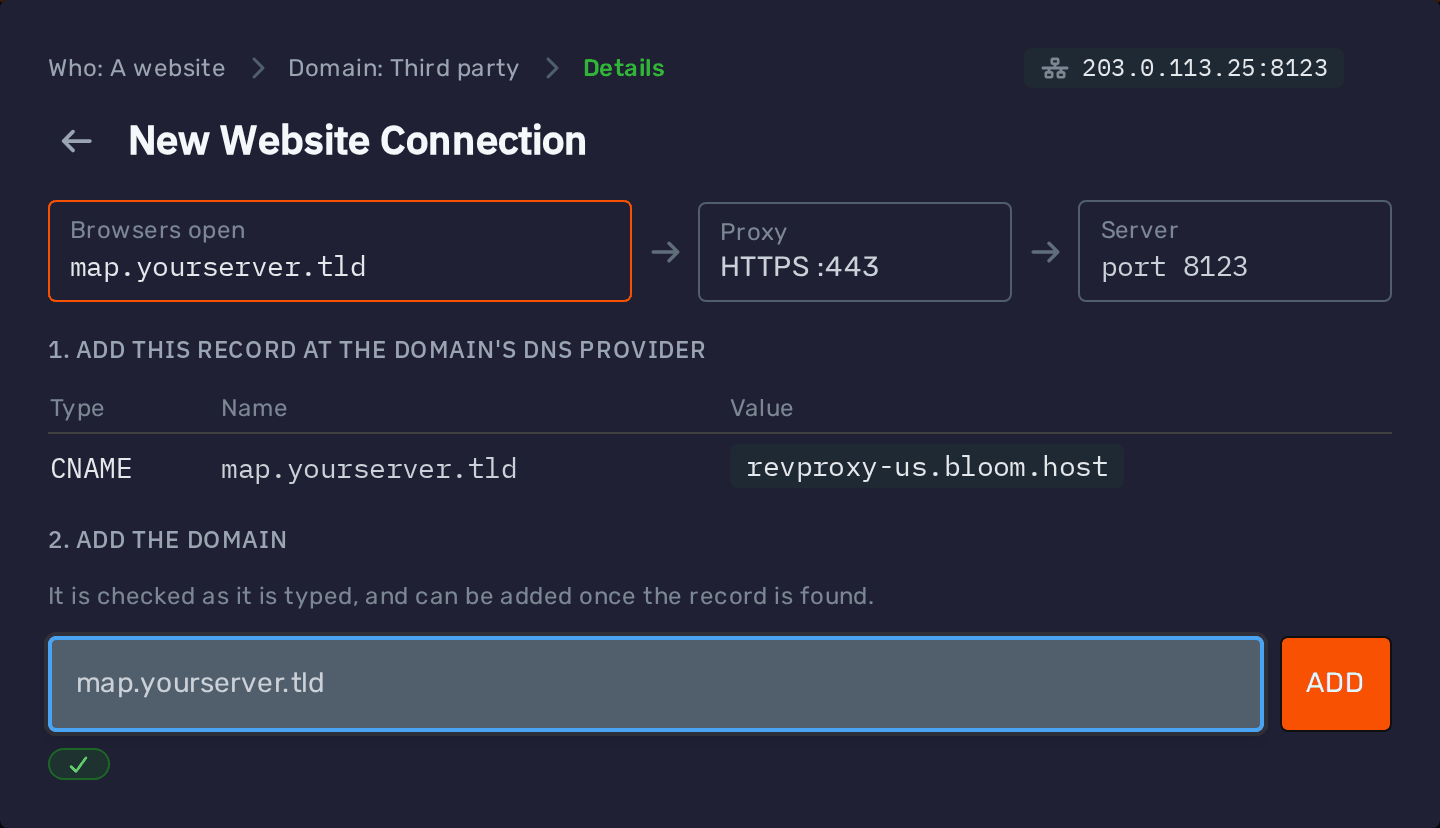Click the Name column header
This screenshot has width=1440, height=828.
pos(254,408)
